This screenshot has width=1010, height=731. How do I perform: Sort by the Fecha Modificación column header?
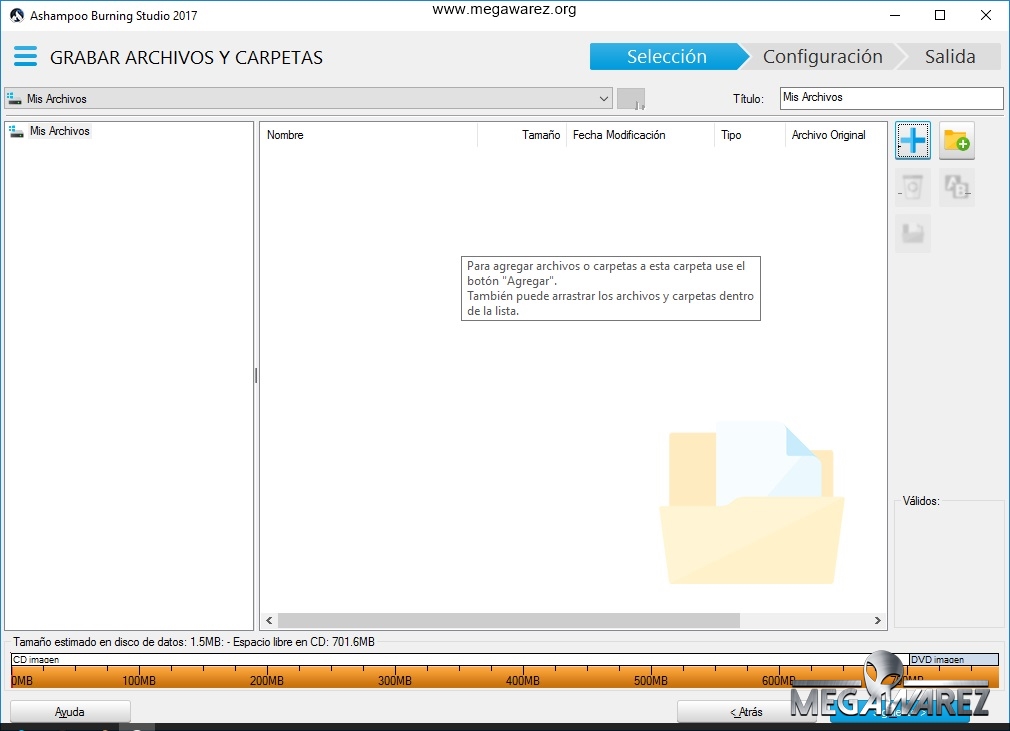pos(640,135)
